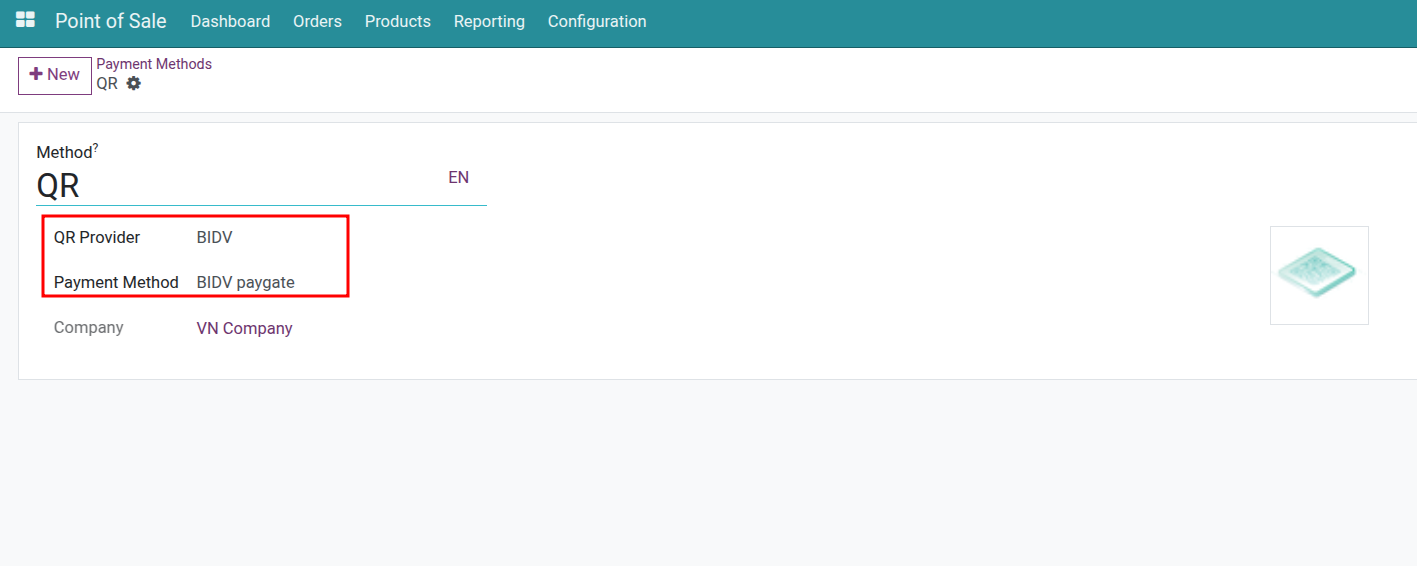Click the QR Provider field label
Image resolution: width=1417 pixels, height=566 pixels.
pos(97,238)
